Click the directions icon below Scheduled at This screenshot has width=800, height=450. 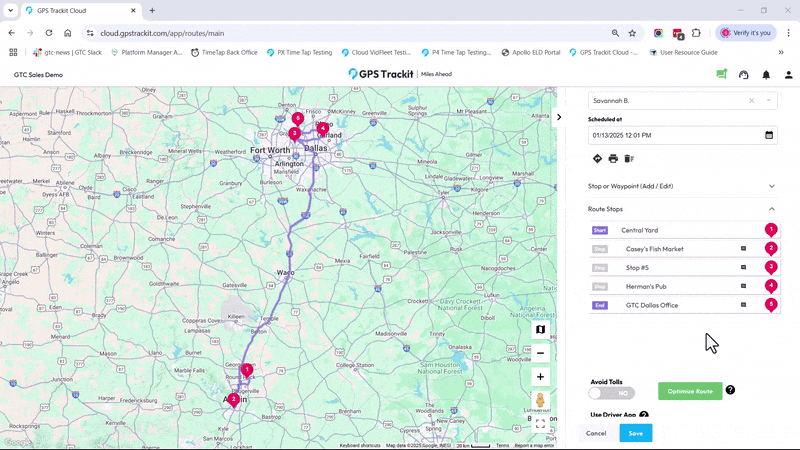[x=597, y=159]
